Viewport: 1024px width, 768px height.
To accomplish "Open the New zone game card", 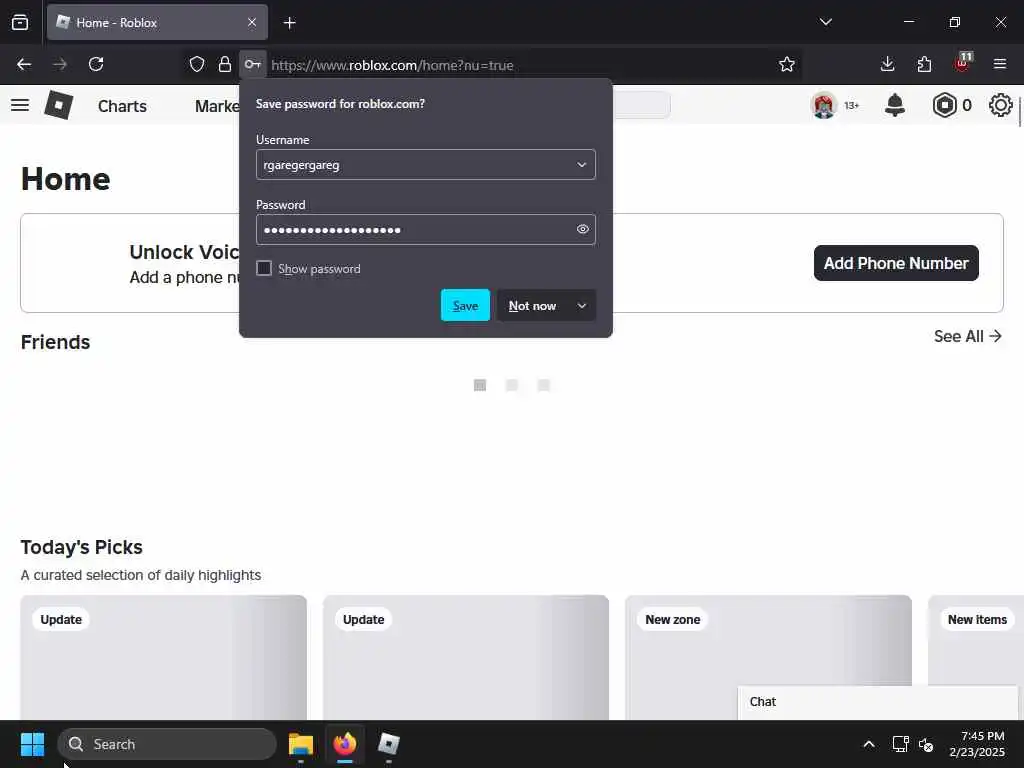I will coord(768,657).
